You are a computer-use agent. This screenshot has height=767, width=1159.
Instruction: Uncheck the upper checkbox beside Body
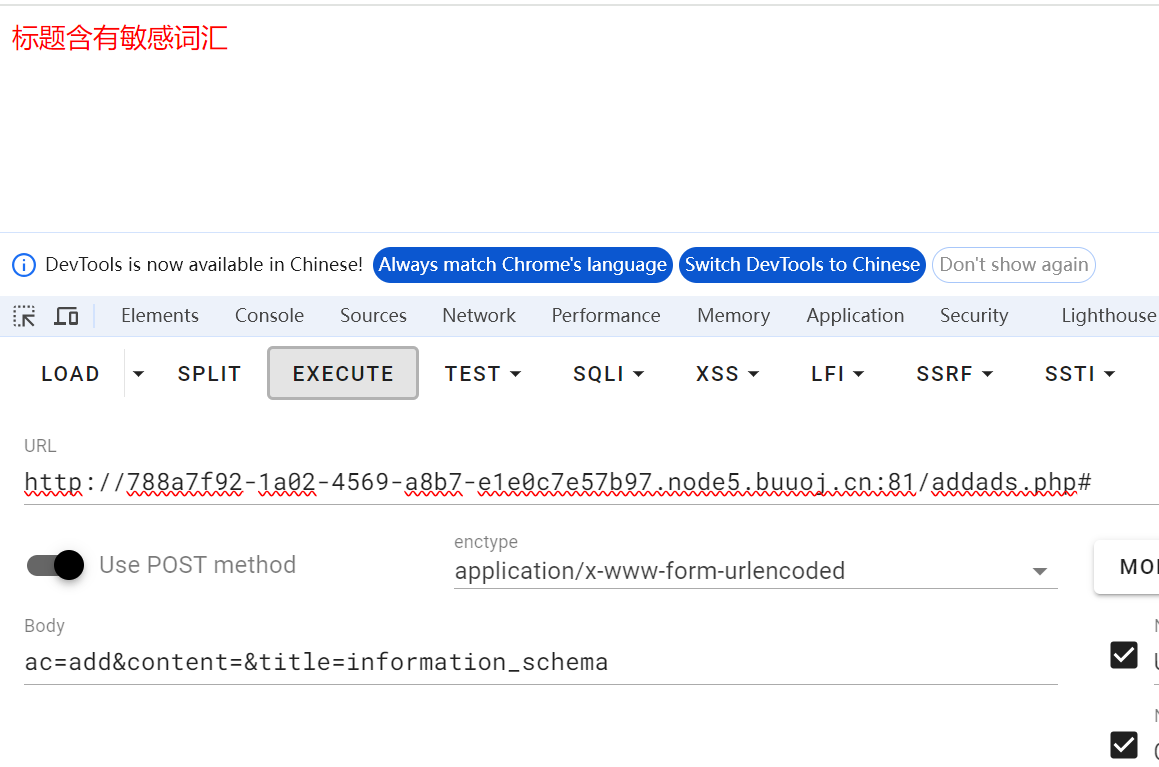coord(1124,655)
